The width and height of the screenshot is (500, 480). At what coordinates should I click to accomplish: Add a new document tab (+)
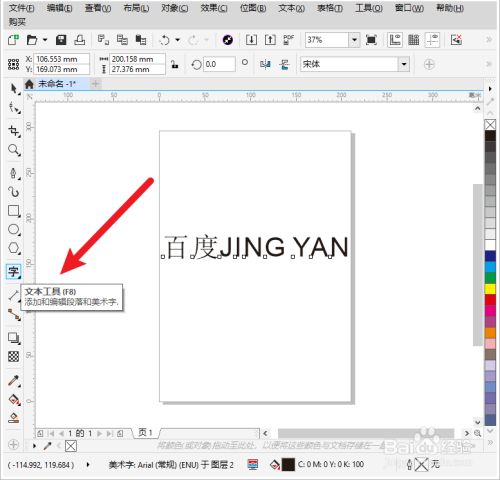95,84
